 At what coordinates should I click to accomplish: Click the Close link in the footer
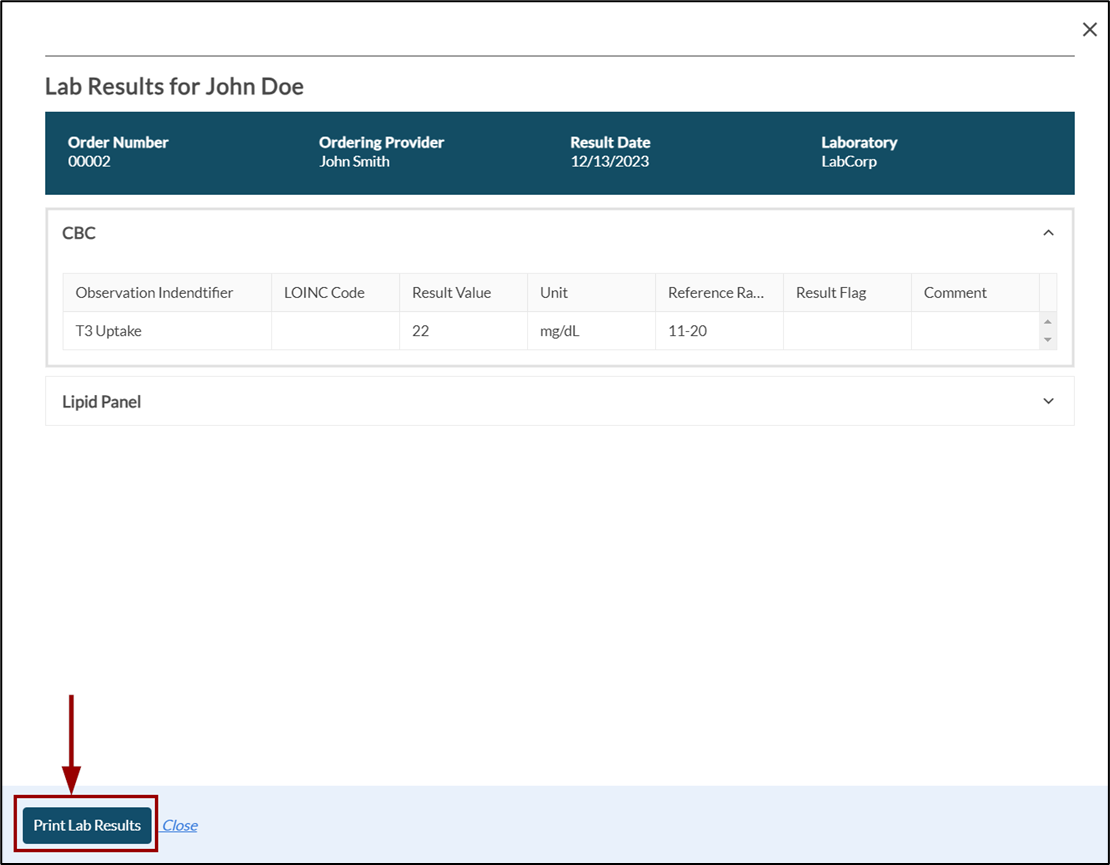[x=180, y=825]
